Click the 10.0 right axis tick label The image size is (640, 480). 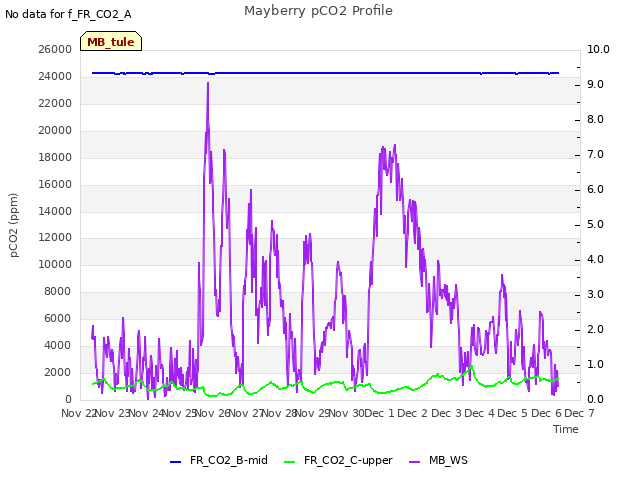(598, 49)
